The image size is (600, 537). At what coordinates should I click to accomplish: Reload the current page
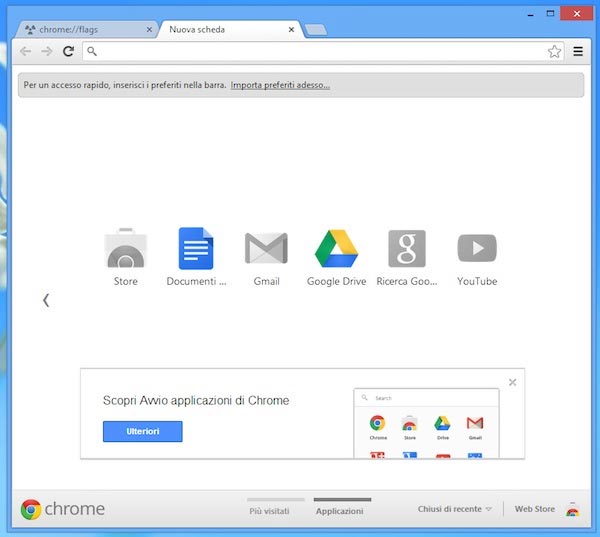pos(68,51)
